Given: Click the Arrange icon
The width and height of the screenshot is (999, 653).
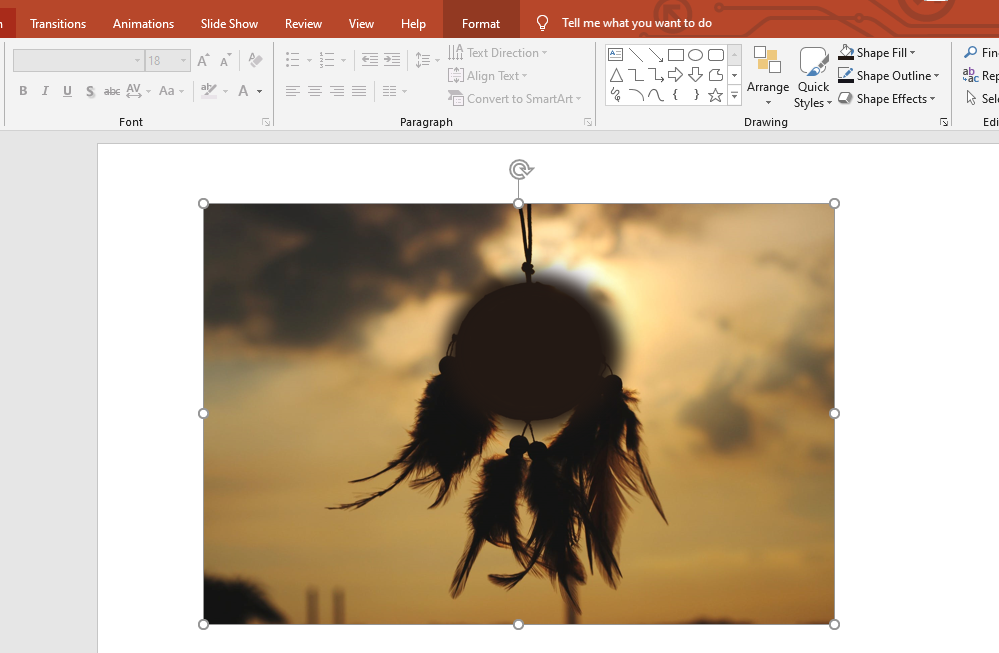Looking at the screenshot, I should click(x=768, y=62).
